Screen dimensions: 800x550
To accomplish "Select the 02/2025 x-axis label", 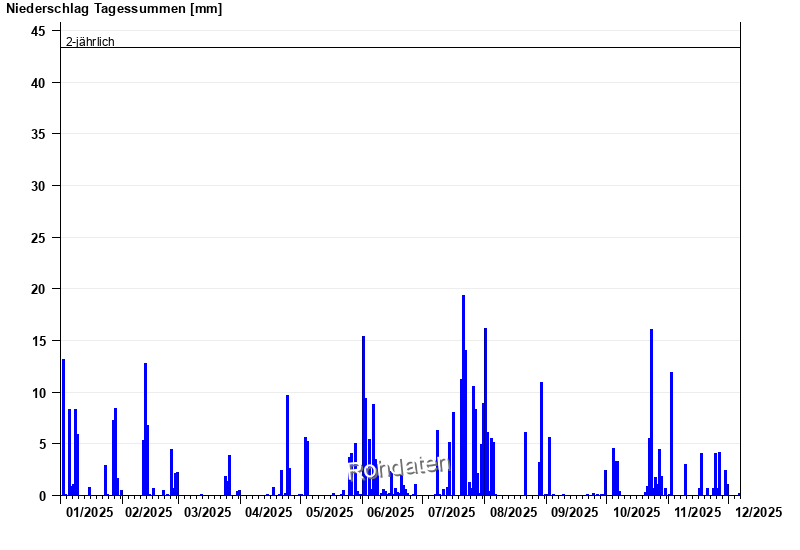I will (148, 512).
